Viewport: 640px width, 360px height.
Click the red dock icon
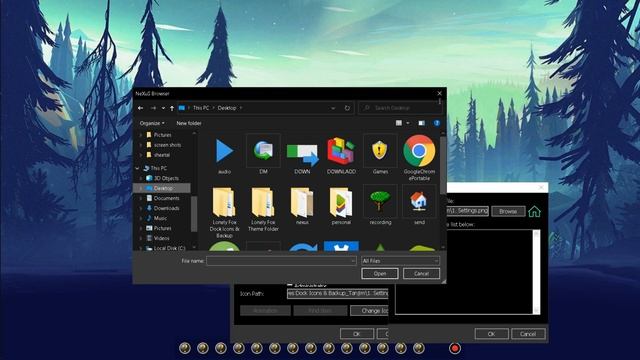455,348
